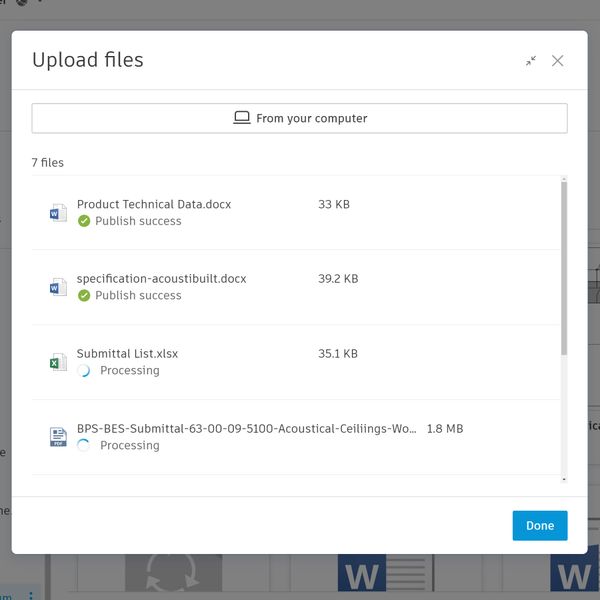Select the Submittal List.xlsx file name
The image size is (600, 600).
[x=127, y=354]
